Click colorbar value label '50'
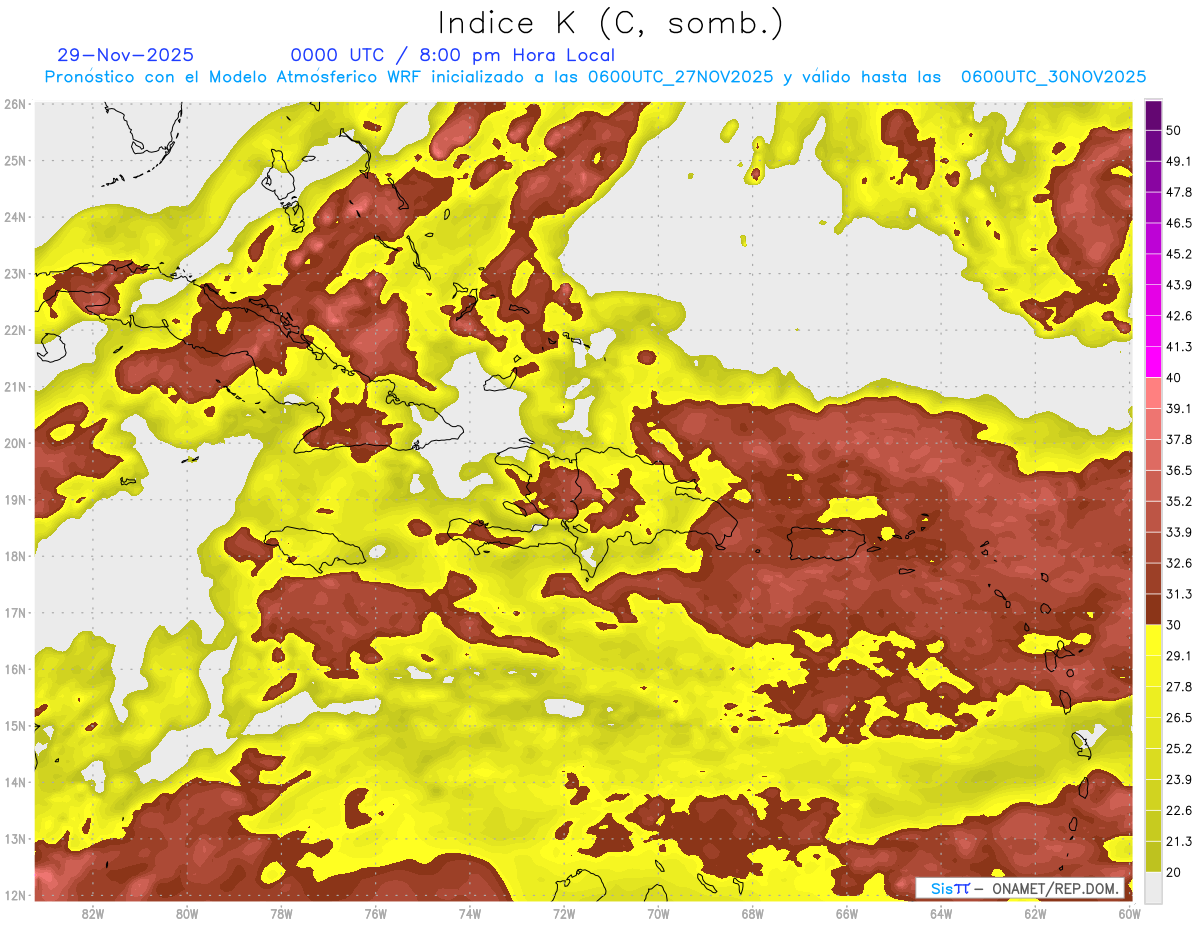This screenshot has width=1200, height=927. pos(1174,131)
